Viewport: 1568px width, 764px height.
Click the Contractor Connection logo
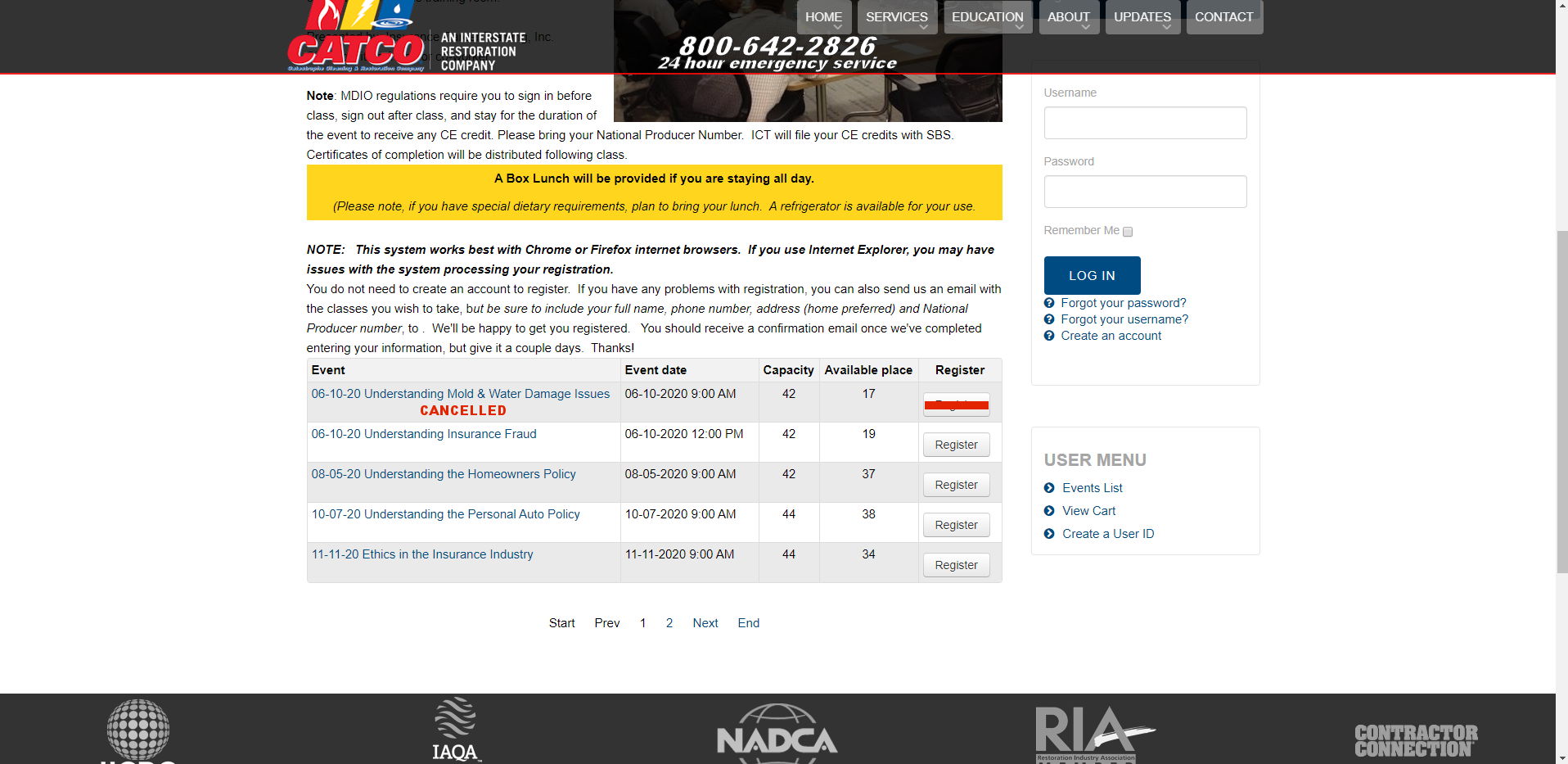(1415, 740)
